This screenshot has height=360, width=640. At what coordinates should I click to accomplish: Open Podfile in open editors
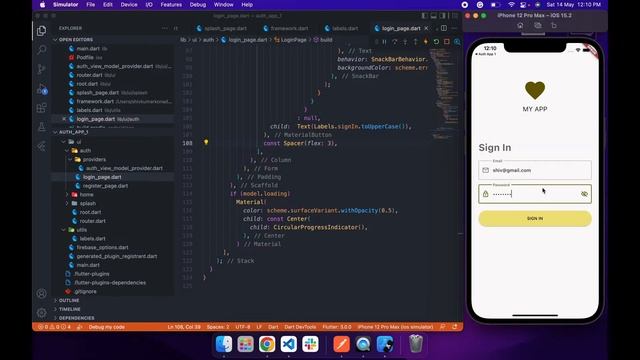85,58
